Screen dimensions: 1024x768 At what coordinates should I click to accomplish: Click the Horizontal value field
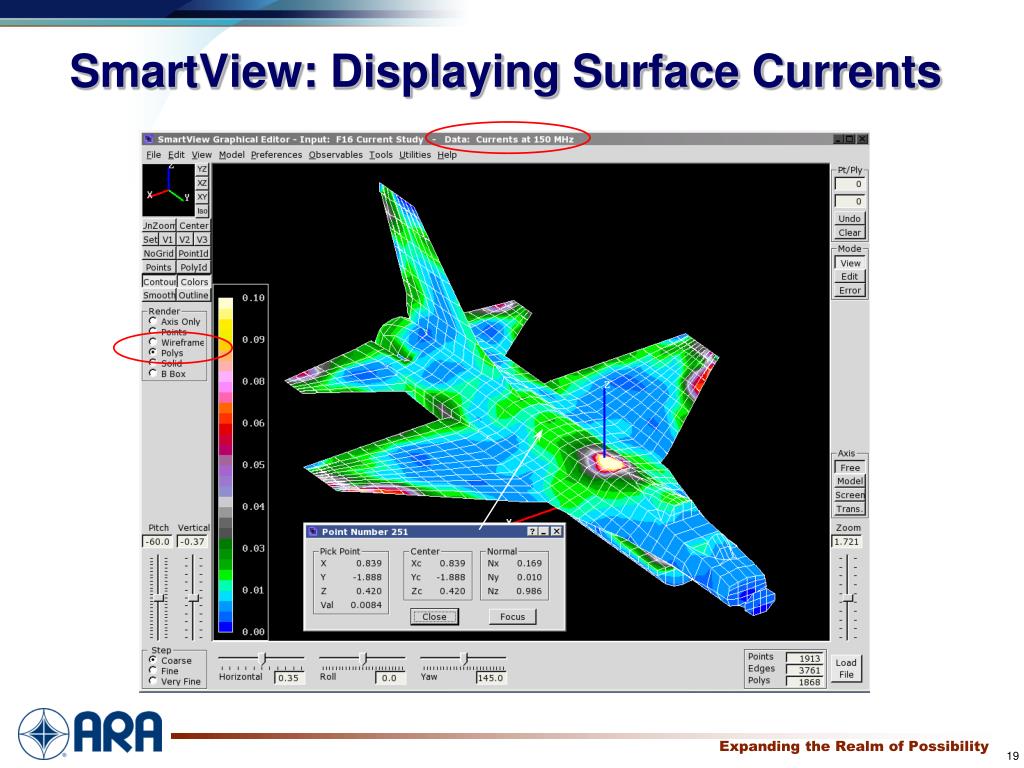(x=288, y=678)
